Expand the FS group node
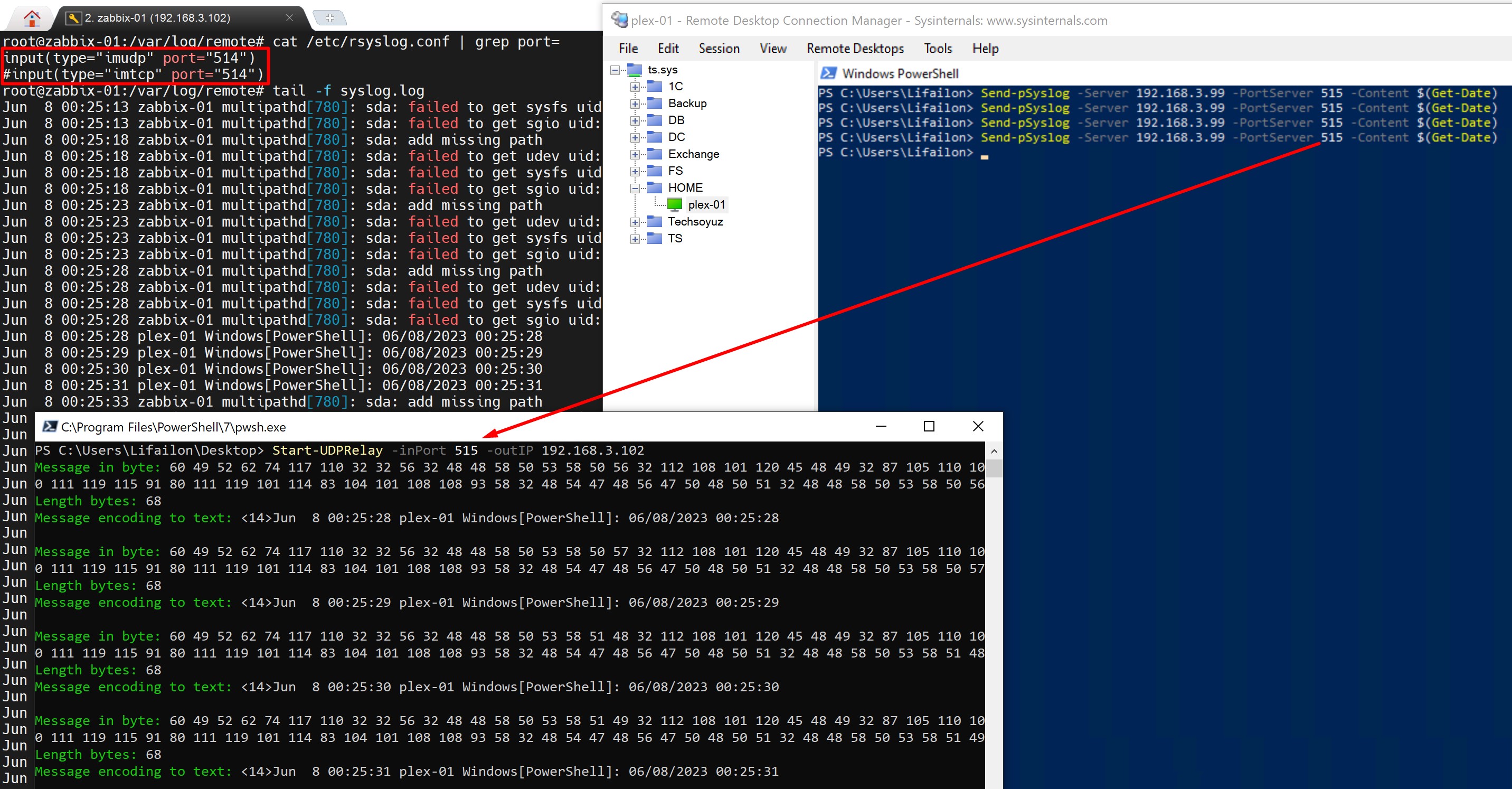 coord(635,172)
